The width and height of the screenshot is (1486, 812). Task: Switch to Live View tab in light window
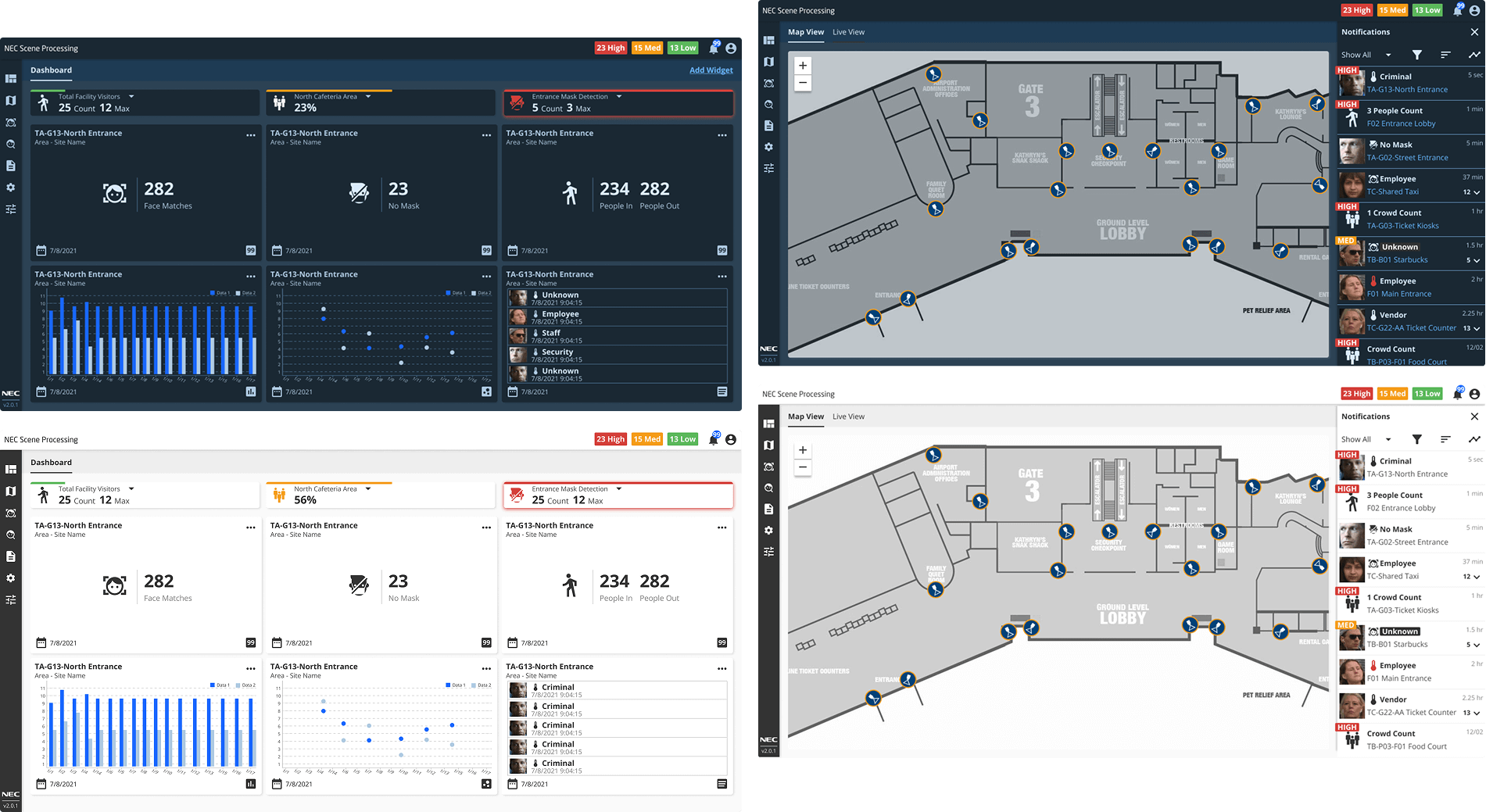tap(848, 417)
